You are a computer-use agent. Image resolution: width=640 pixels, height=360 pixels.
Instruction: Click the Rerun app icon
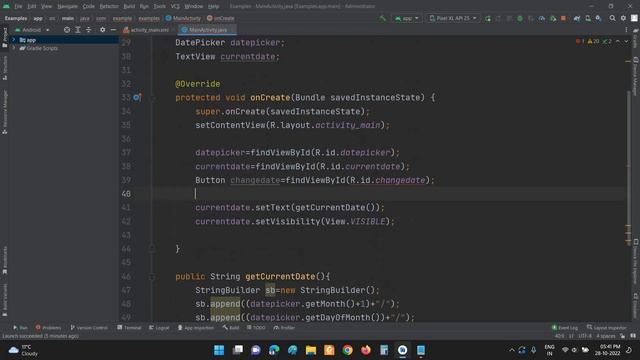click(488, 18)
